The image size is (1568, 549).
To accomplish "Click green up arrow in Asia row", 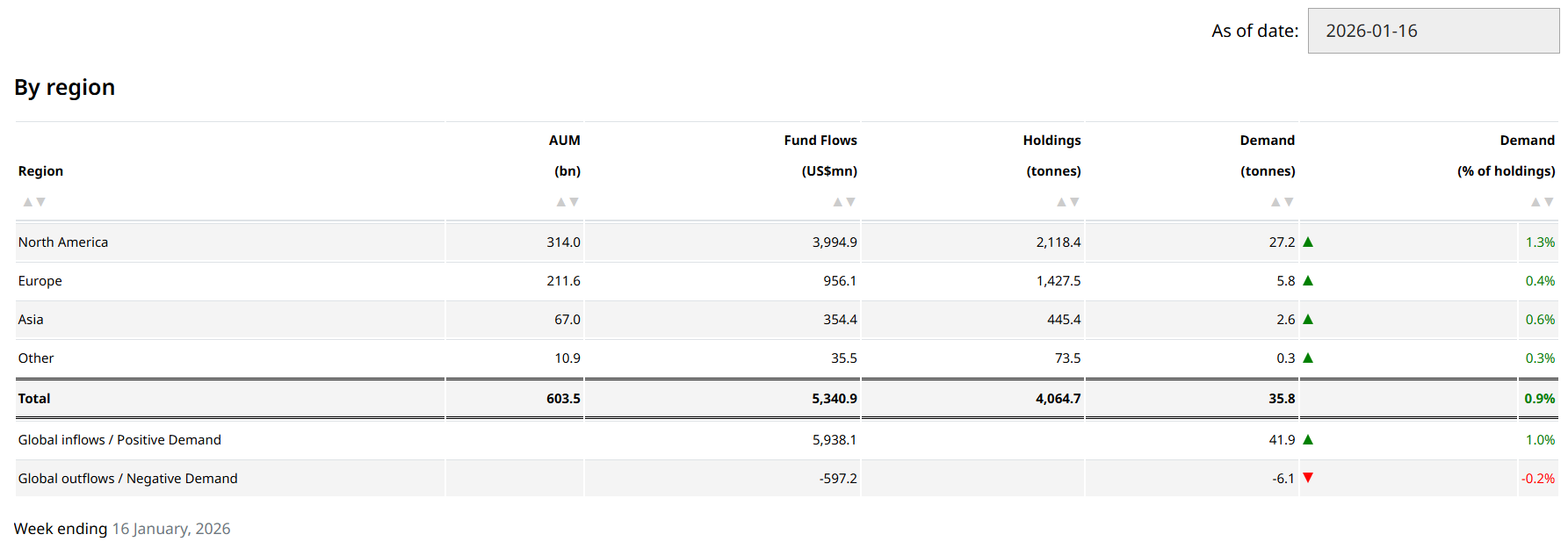I will point(1308,320).
